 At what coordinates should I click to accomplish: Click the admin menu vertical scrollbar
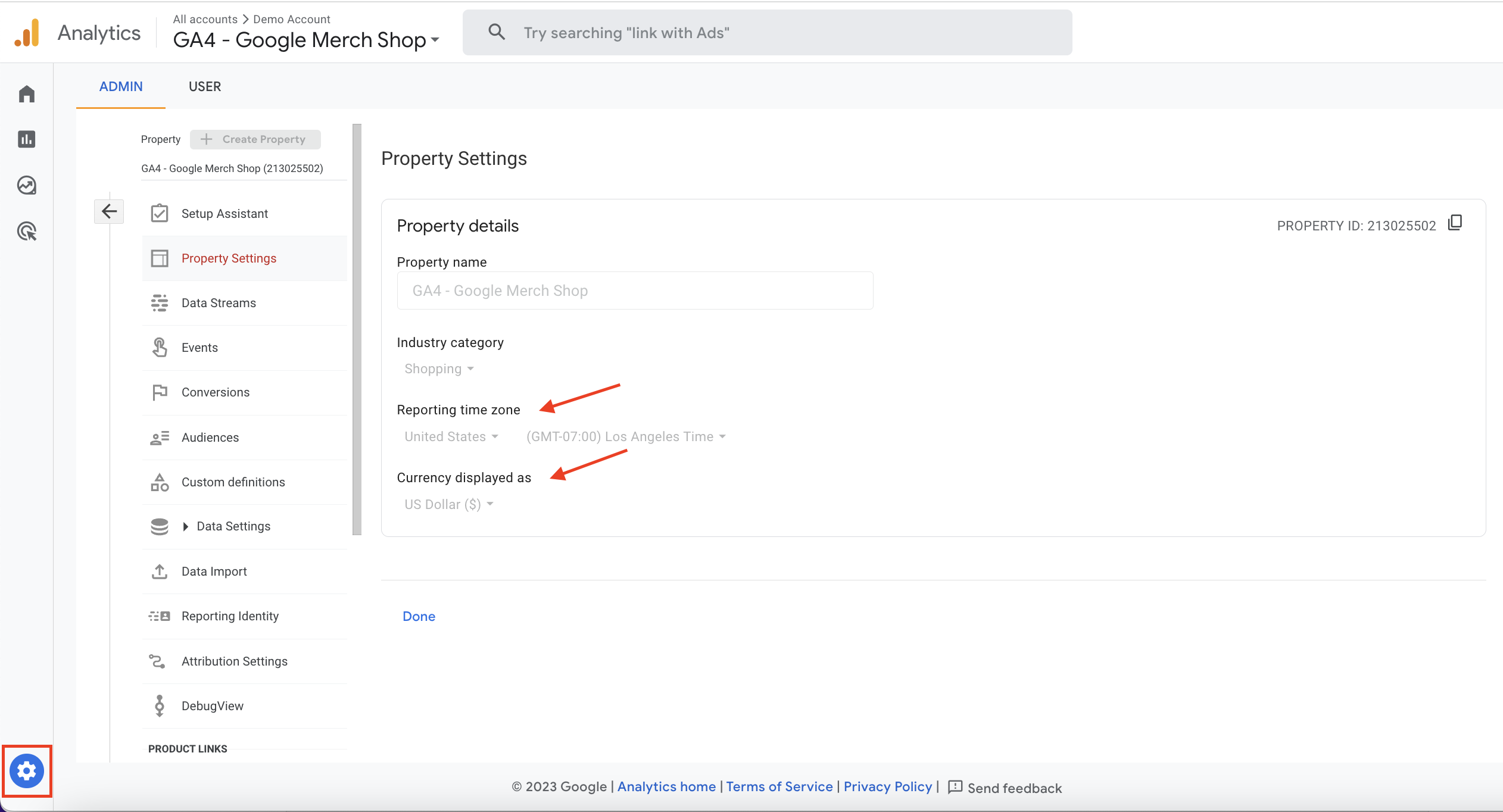[x=357, y=329]
